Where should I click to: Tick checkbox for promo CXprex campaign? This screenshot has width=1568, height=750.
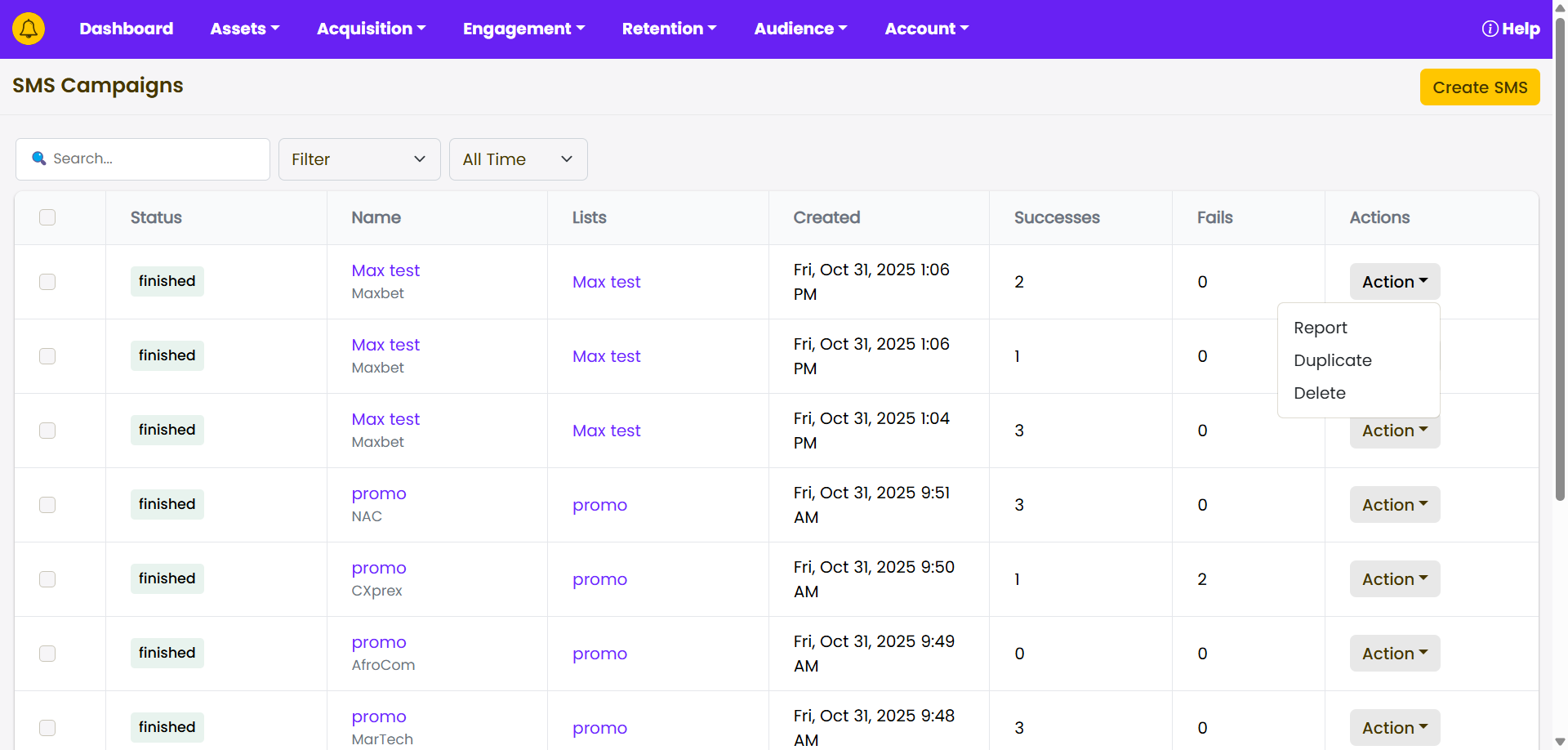pyautogui.click(x=47, y=579)
